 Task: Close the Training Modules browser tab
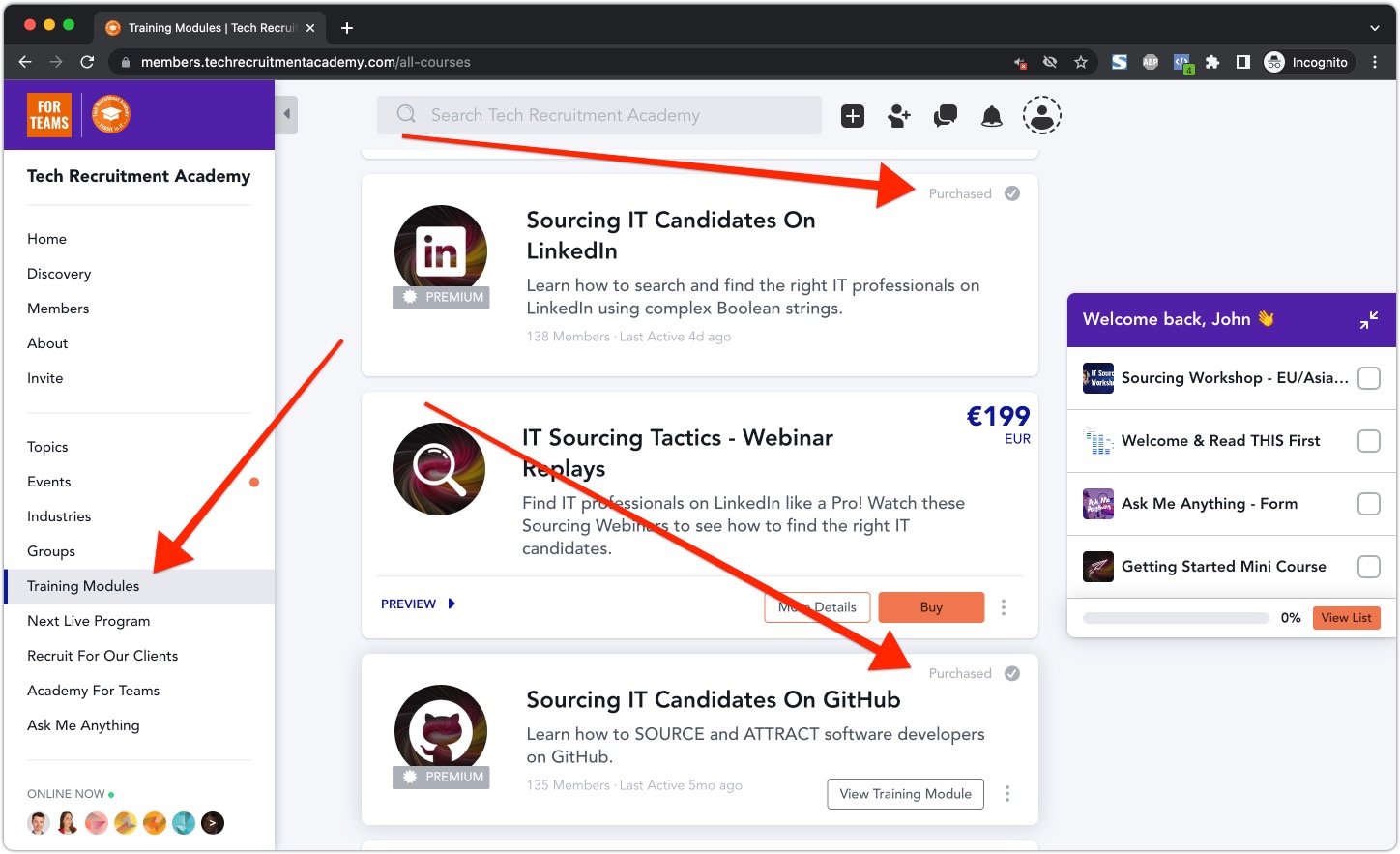pos(310,28)
